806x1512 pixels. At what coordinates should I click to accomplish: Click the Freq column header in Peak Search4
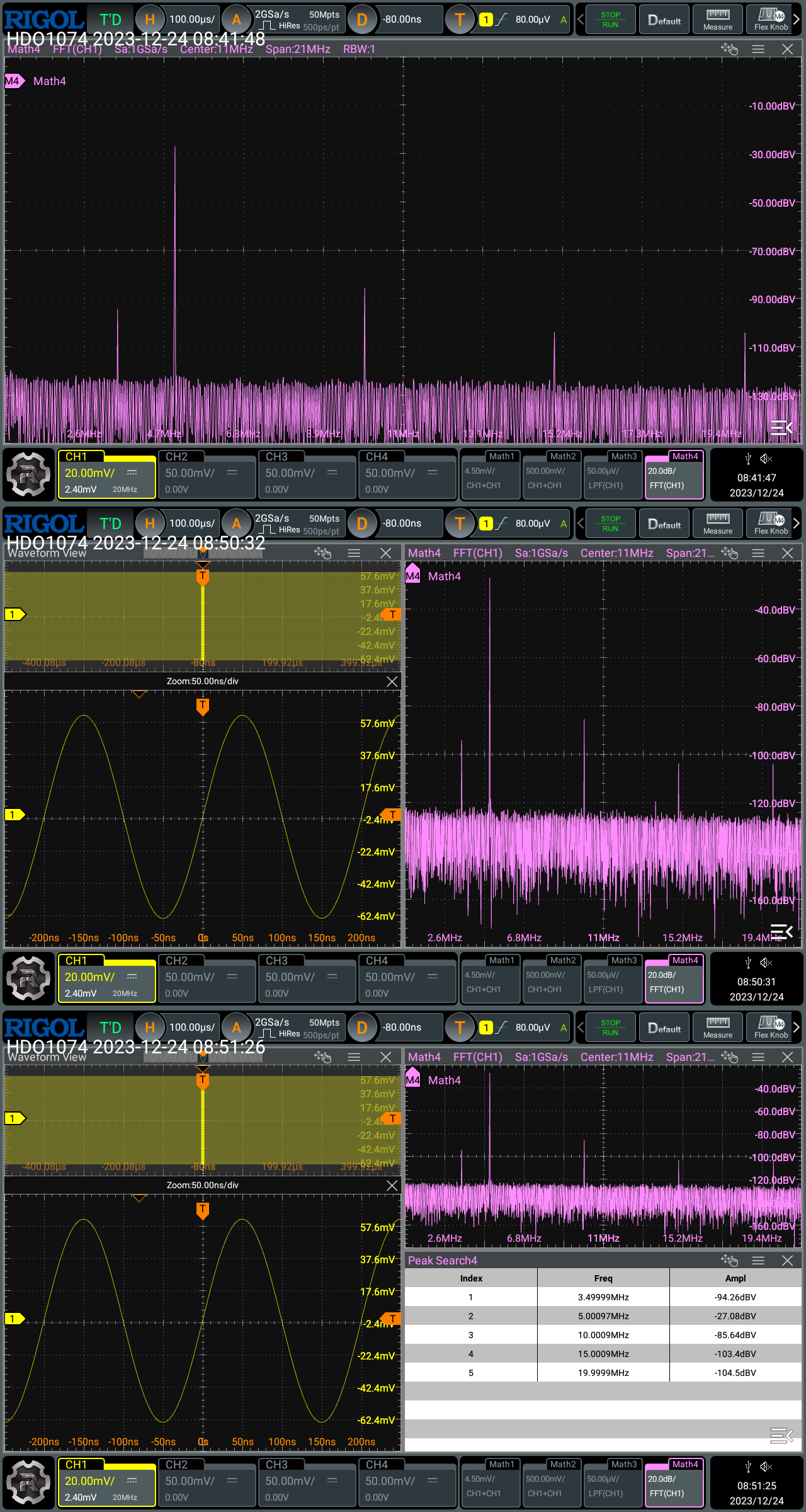coord(603,1278)
